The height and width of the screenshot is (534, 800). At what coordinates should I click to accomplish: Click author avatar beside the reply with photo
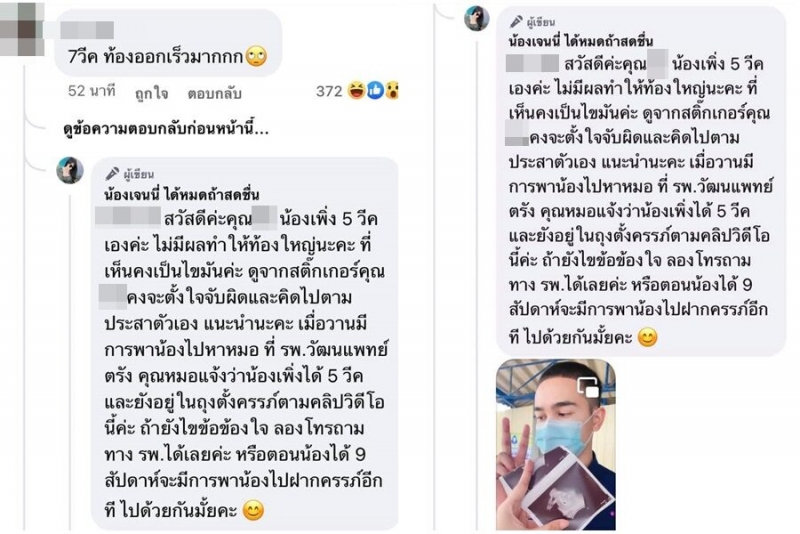click(477, 19)
